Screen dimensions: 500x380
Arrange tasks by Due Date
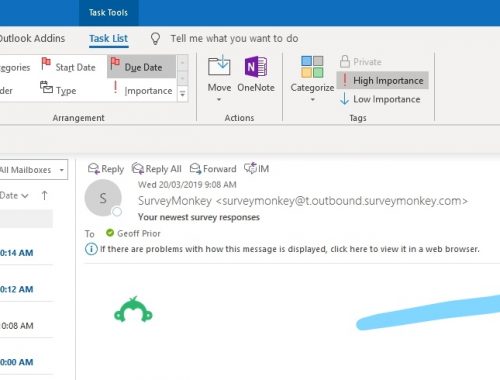(x=141, y=67)
